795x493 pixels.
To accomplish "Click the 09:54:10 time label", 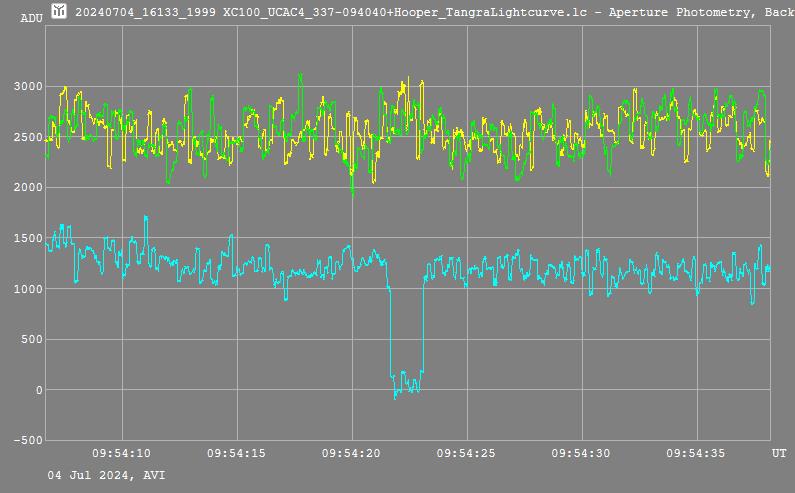I will coord(121,453).
